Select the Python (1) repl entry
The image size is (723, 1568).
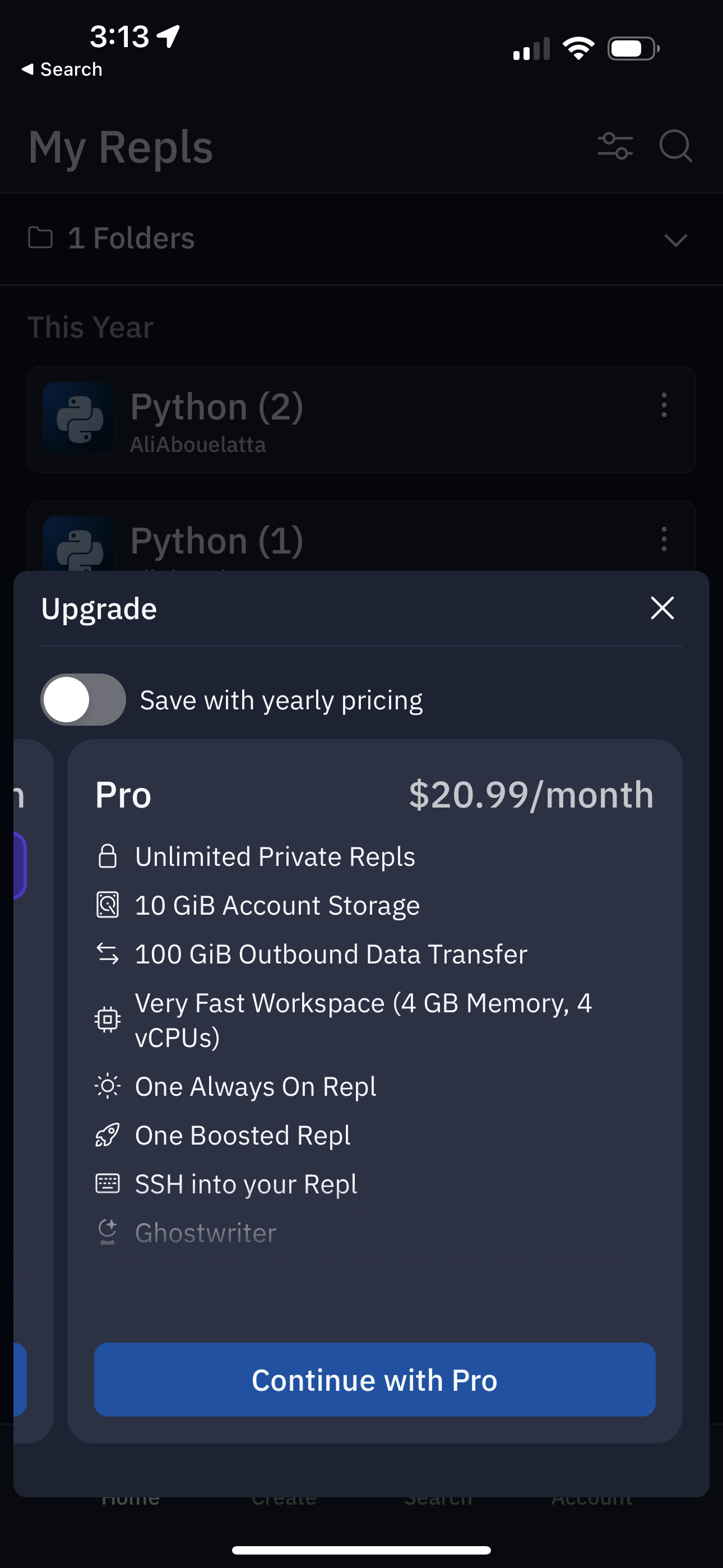pos(217,541)
